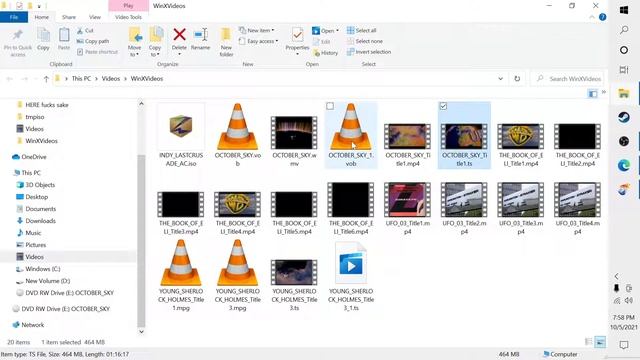Open Help via the blue question icon

(602, 17)
